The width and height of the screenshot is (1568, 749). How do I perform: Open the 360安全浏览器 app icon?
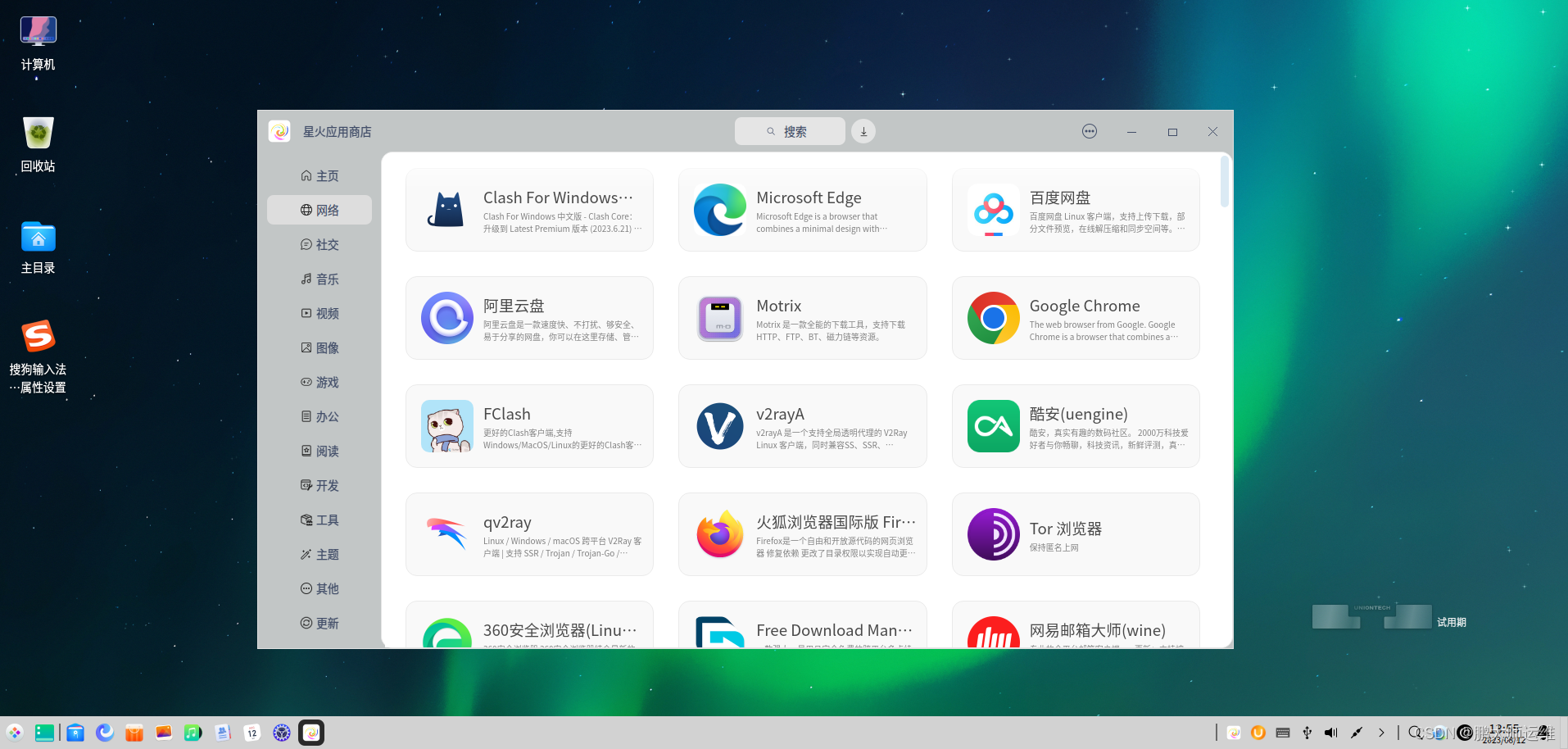(x=447, y=632)
